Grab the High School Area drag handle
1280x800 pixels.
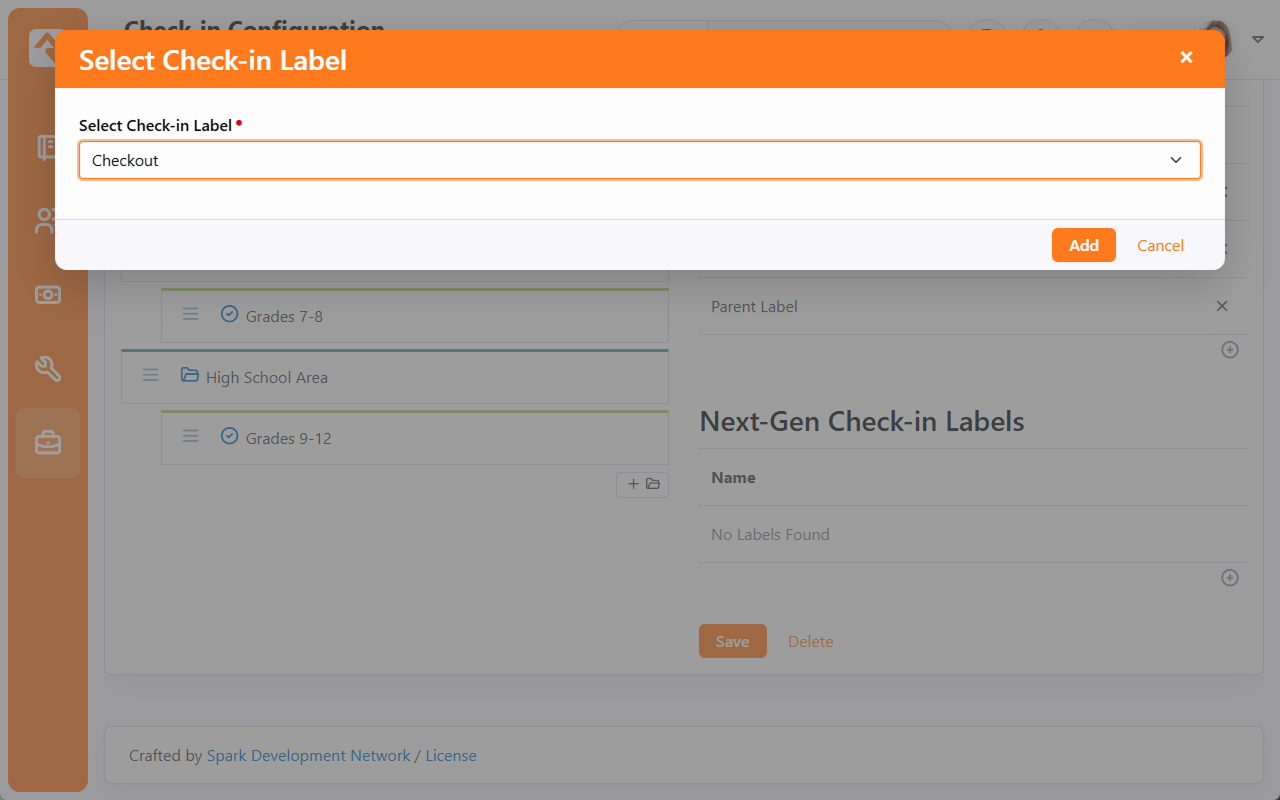tap(150, 376)
